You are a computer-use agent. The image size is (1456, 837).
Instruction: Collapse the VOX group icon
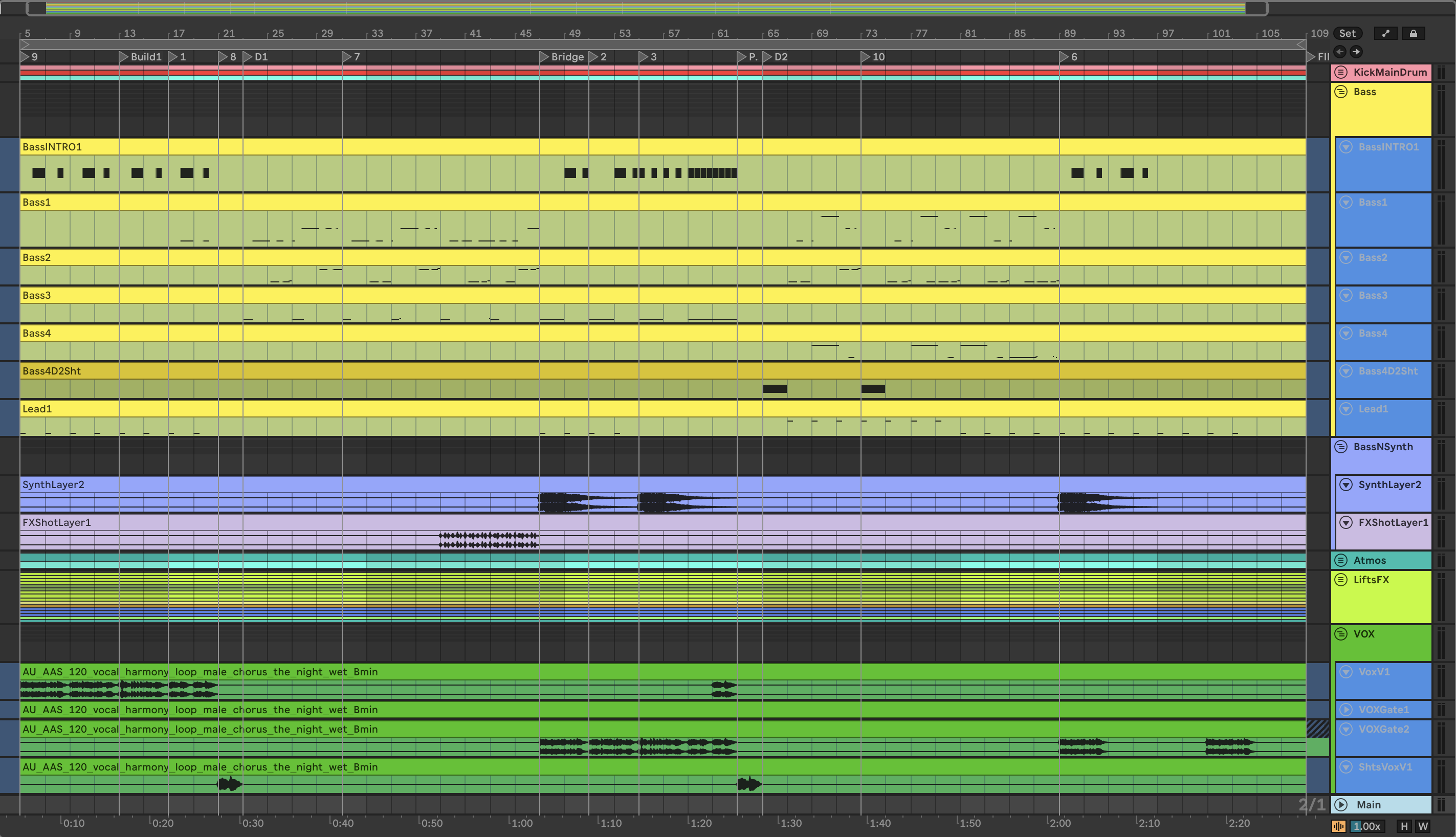(1341, 633)
